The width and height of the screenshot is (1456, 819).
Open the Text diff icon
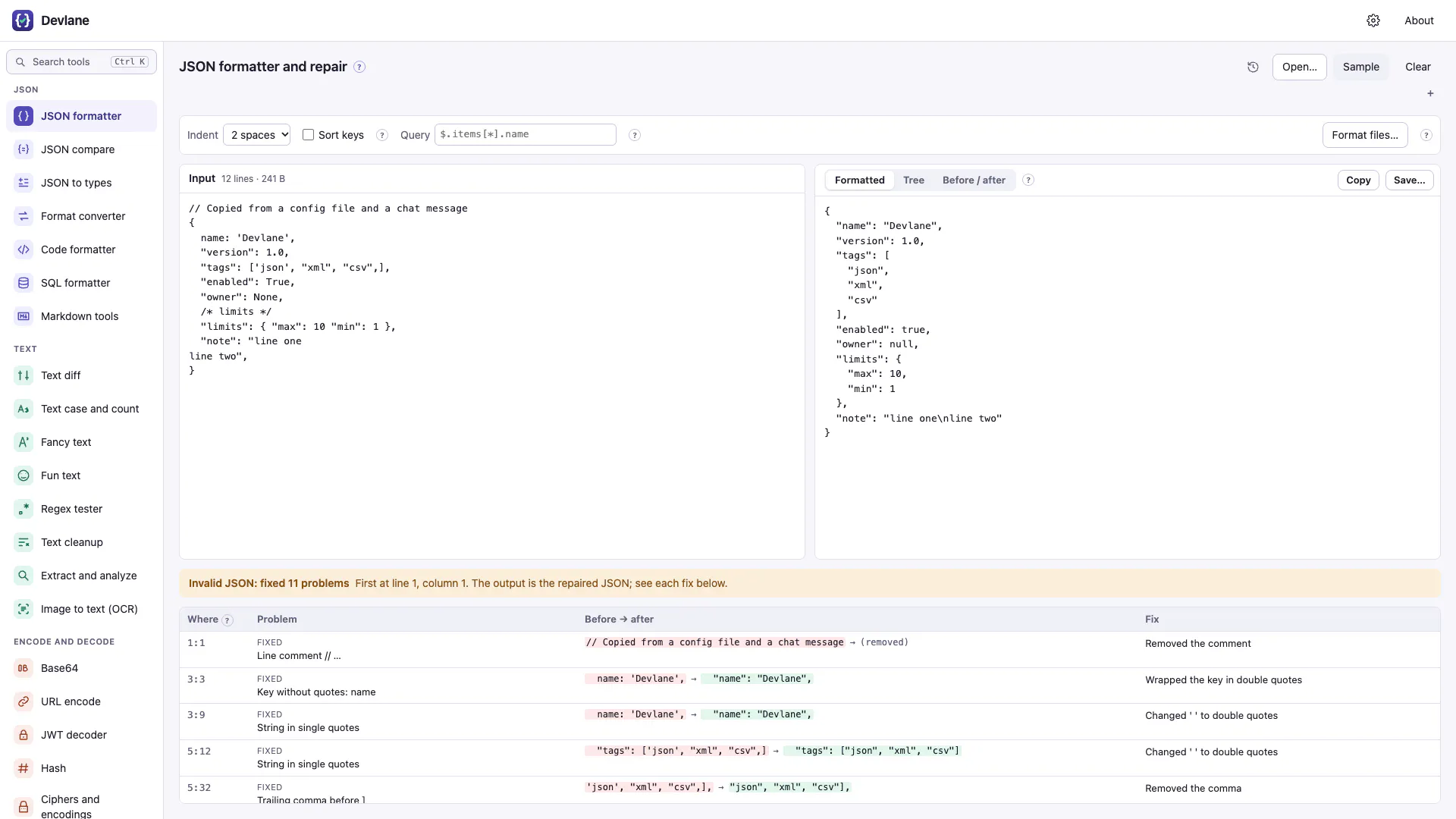coord(24,375)
